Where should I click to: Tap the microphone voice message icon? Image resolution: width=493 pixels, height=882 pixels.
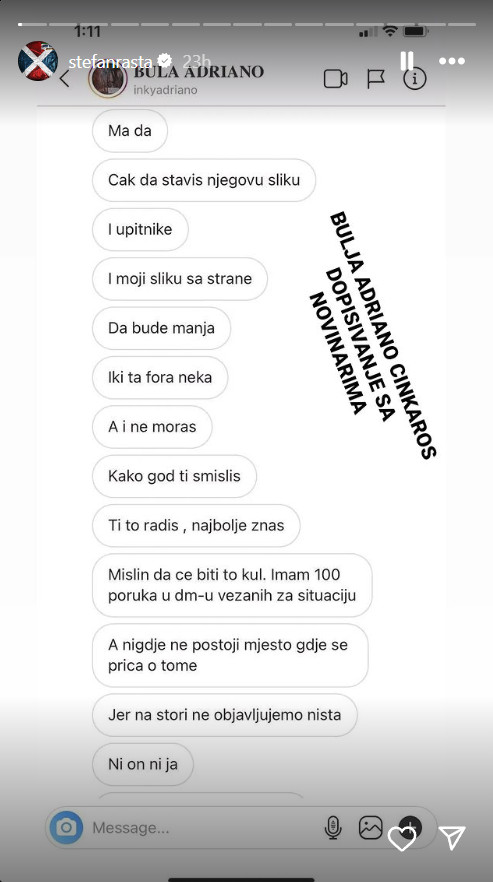(333, 827)
